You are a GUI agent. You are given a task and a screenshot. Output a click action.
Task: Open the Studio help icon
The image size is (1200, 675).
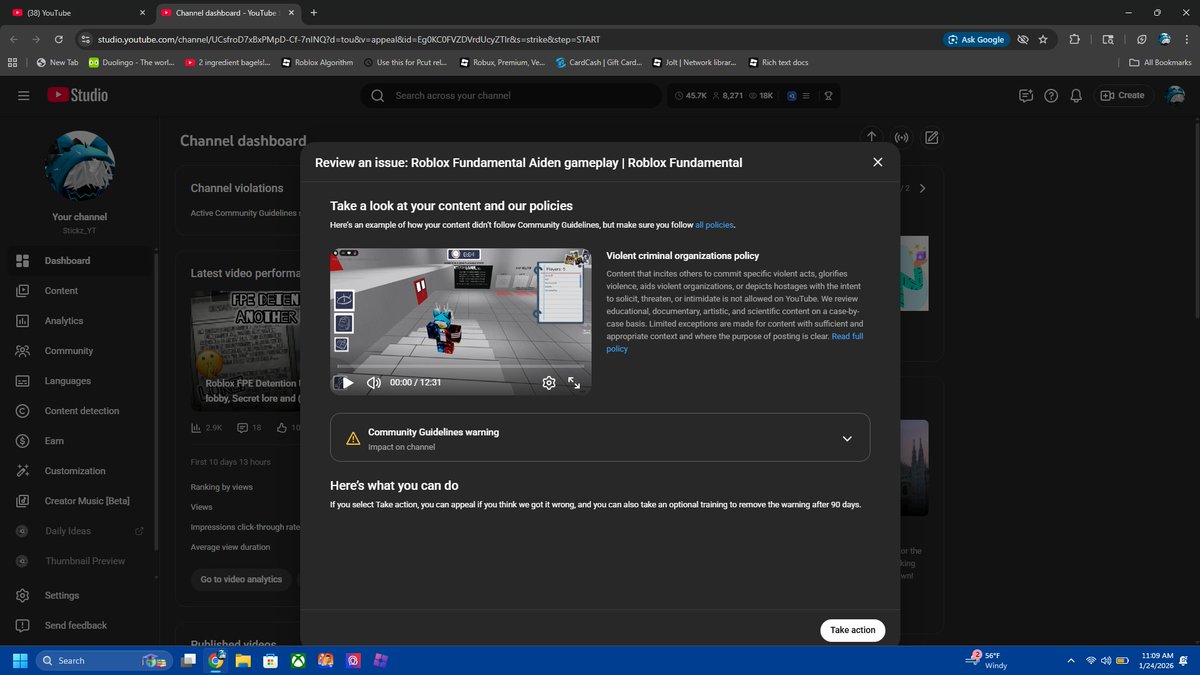(1051, 96)
